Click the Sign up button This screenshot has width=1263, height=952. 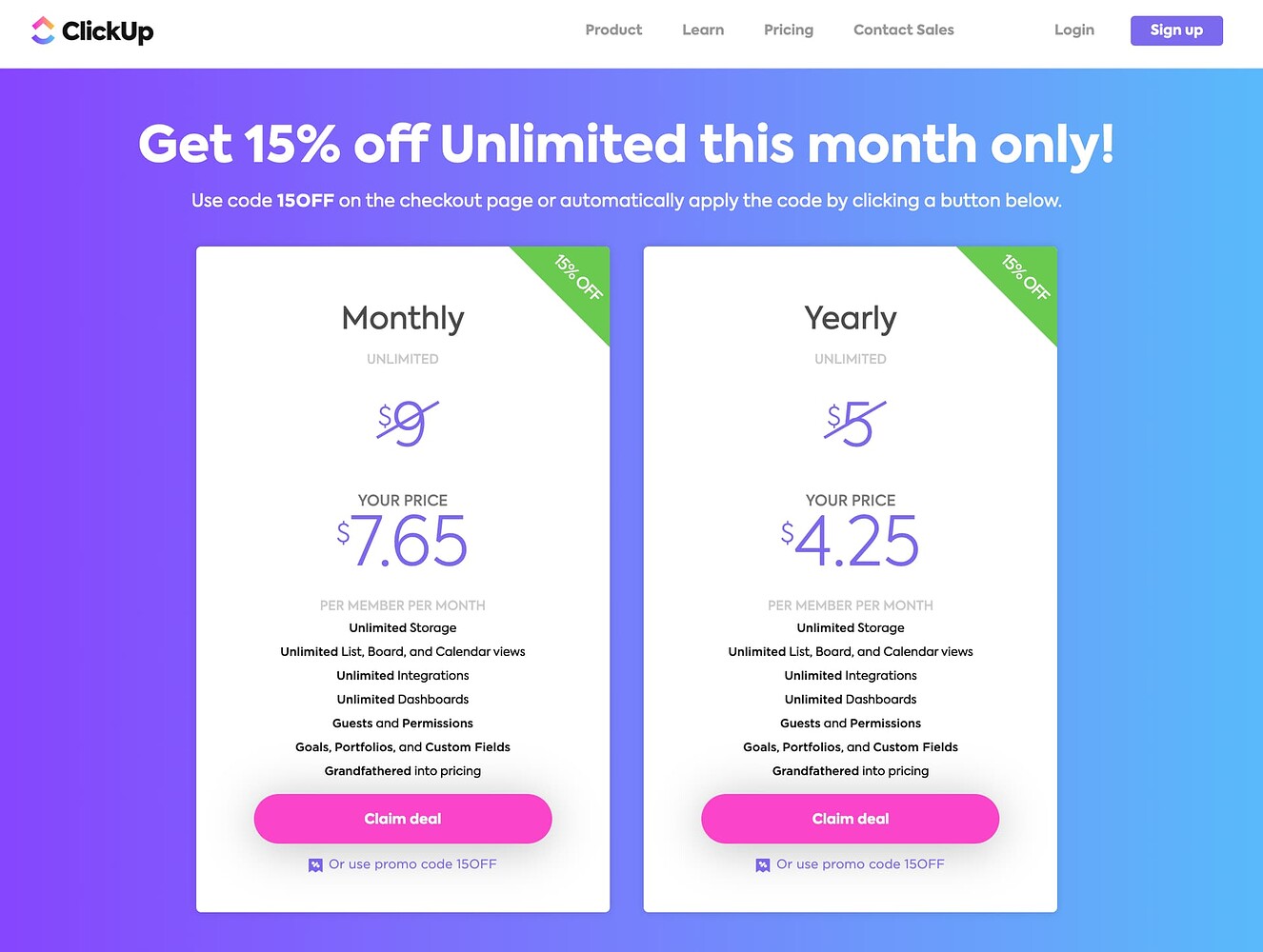click(x=1176, y=30)
